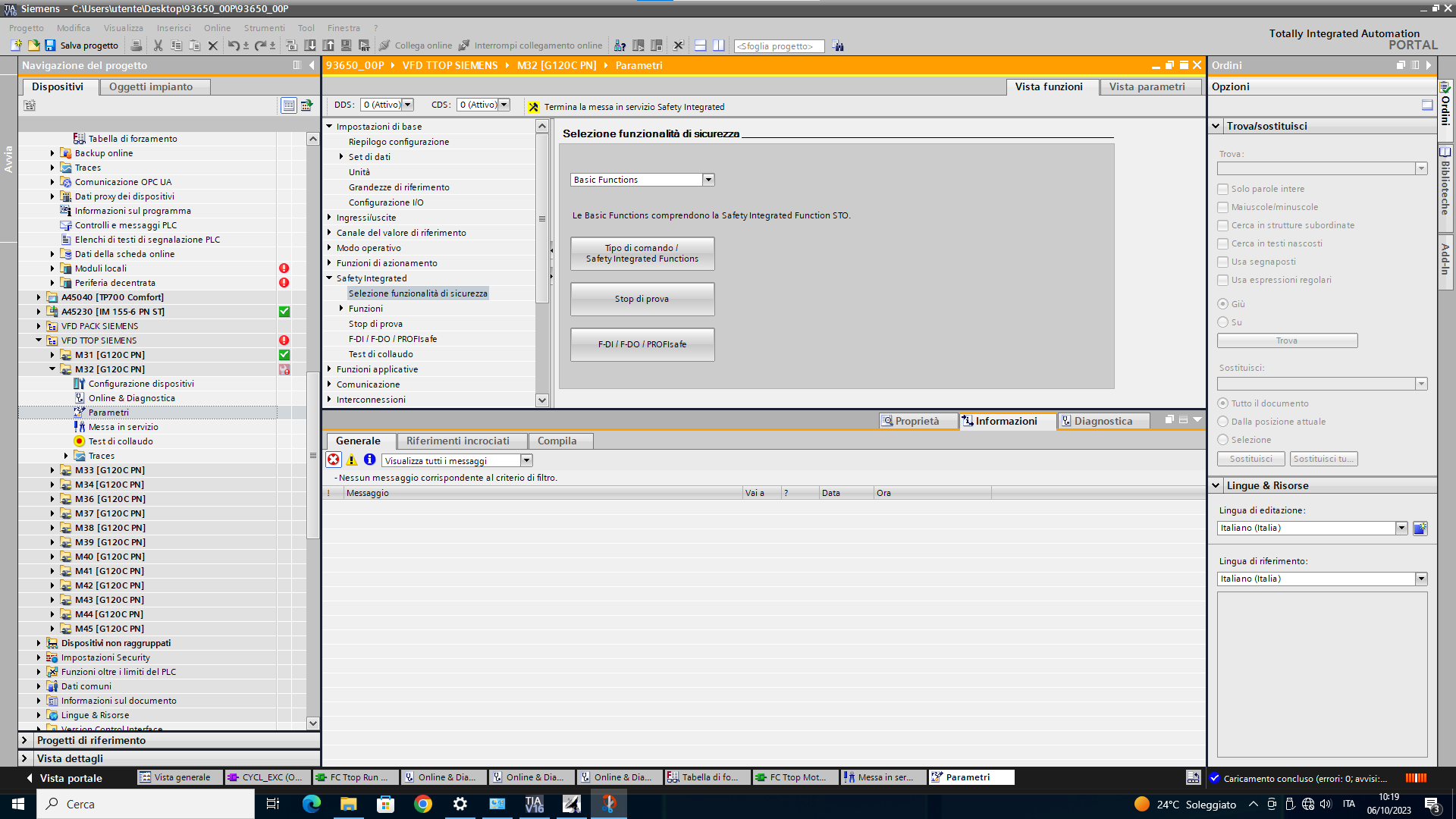The width and height of the screenshot is (1456, 819).
Task: Collapse the Safety Integrated tree node
Action: (x=330, y=278)
